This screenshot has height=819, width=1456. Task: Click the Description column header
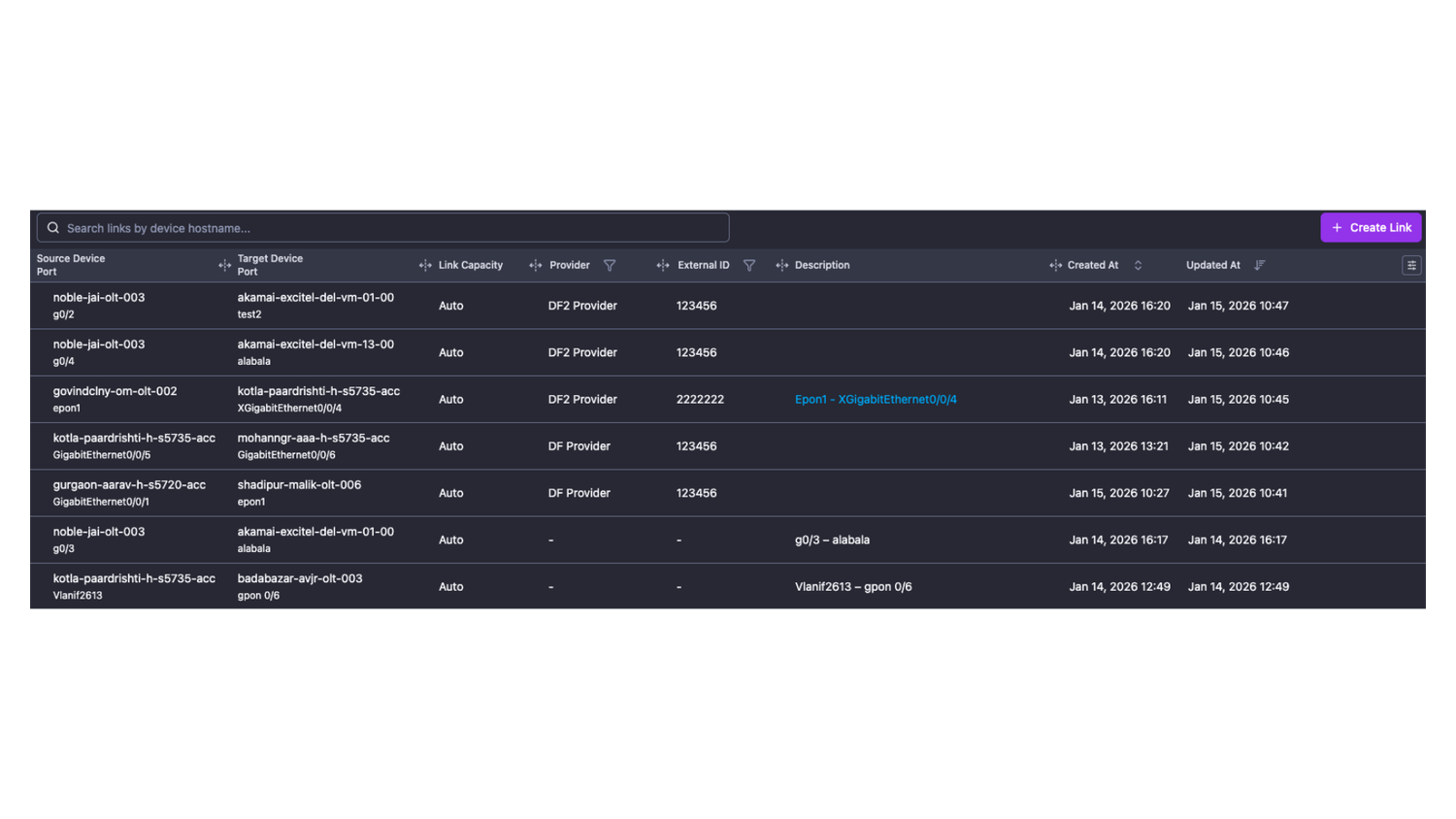822,265
